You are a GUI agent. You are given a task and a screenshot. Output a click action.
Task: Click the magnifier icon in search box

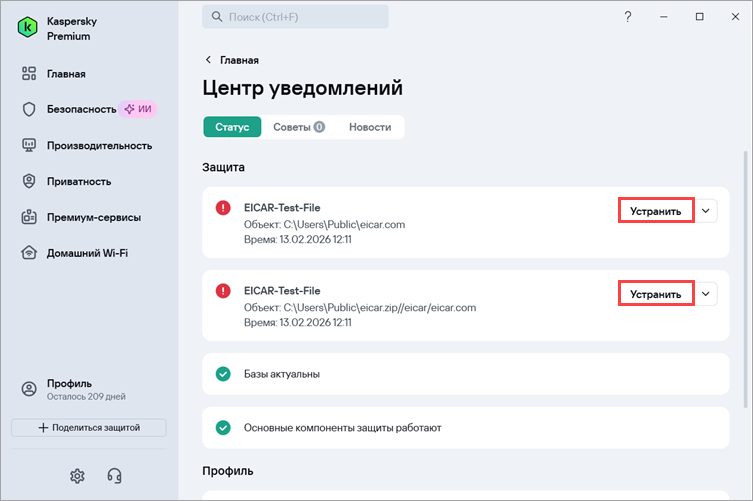click(x=217, y=17)
